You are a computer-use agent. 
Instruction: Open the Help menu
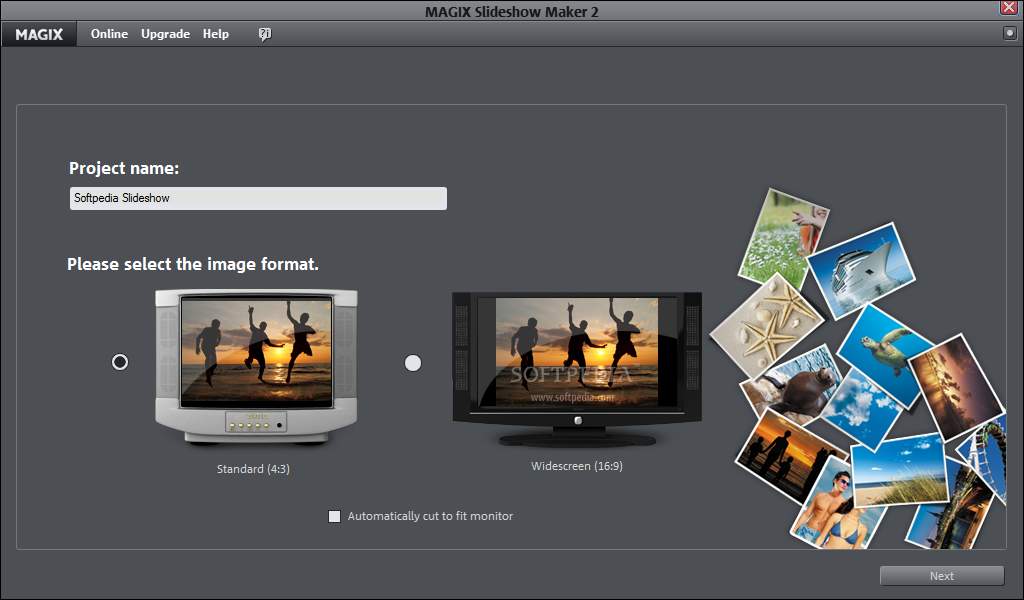click(x=216, y=34)
